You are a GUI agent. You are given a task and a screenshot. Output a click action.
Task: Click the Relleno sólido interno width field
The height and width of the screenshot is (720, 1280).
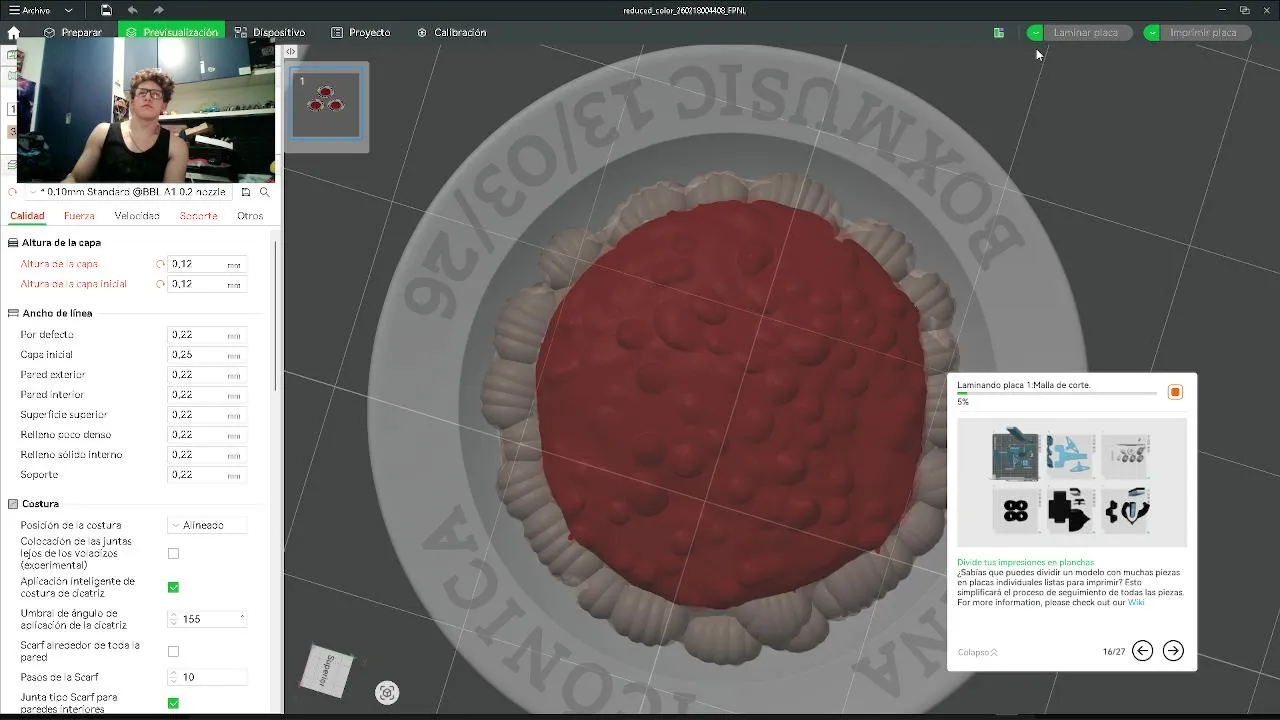click(206, 454)
